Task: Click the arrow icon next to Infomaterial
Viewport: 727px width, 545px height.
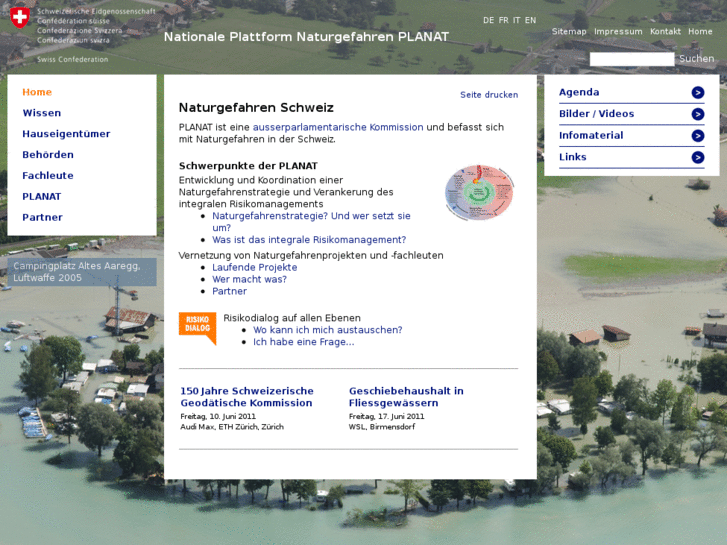Action: (x=698, y=136)
